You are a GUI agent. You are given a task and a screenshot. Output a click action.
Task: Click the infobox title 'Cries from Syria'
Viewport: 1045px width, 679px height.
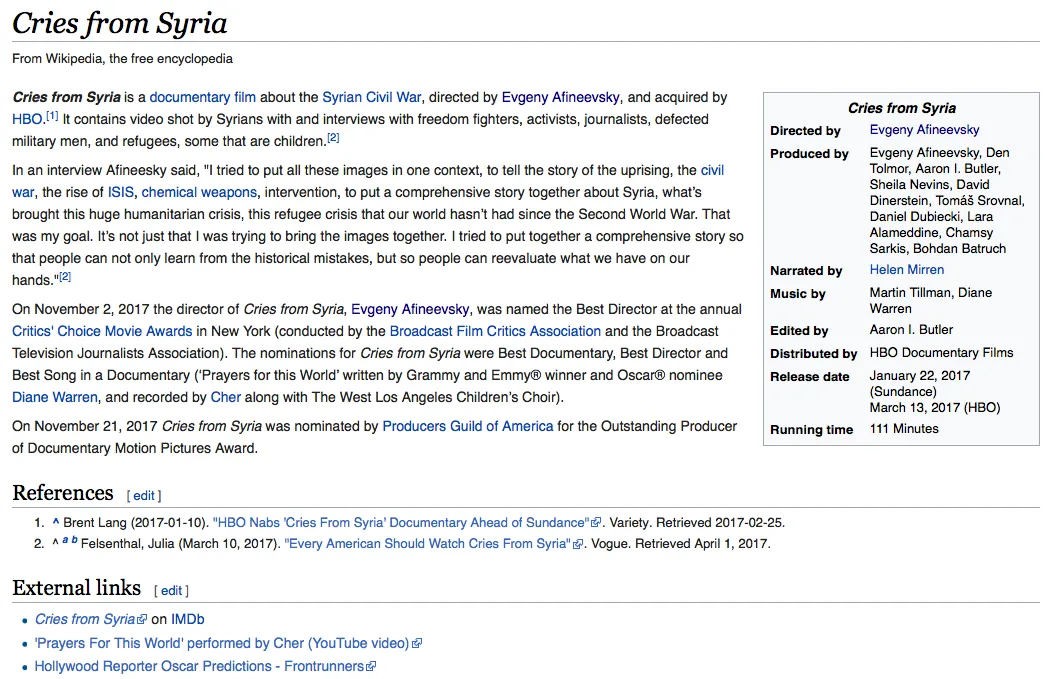[902, 108]
